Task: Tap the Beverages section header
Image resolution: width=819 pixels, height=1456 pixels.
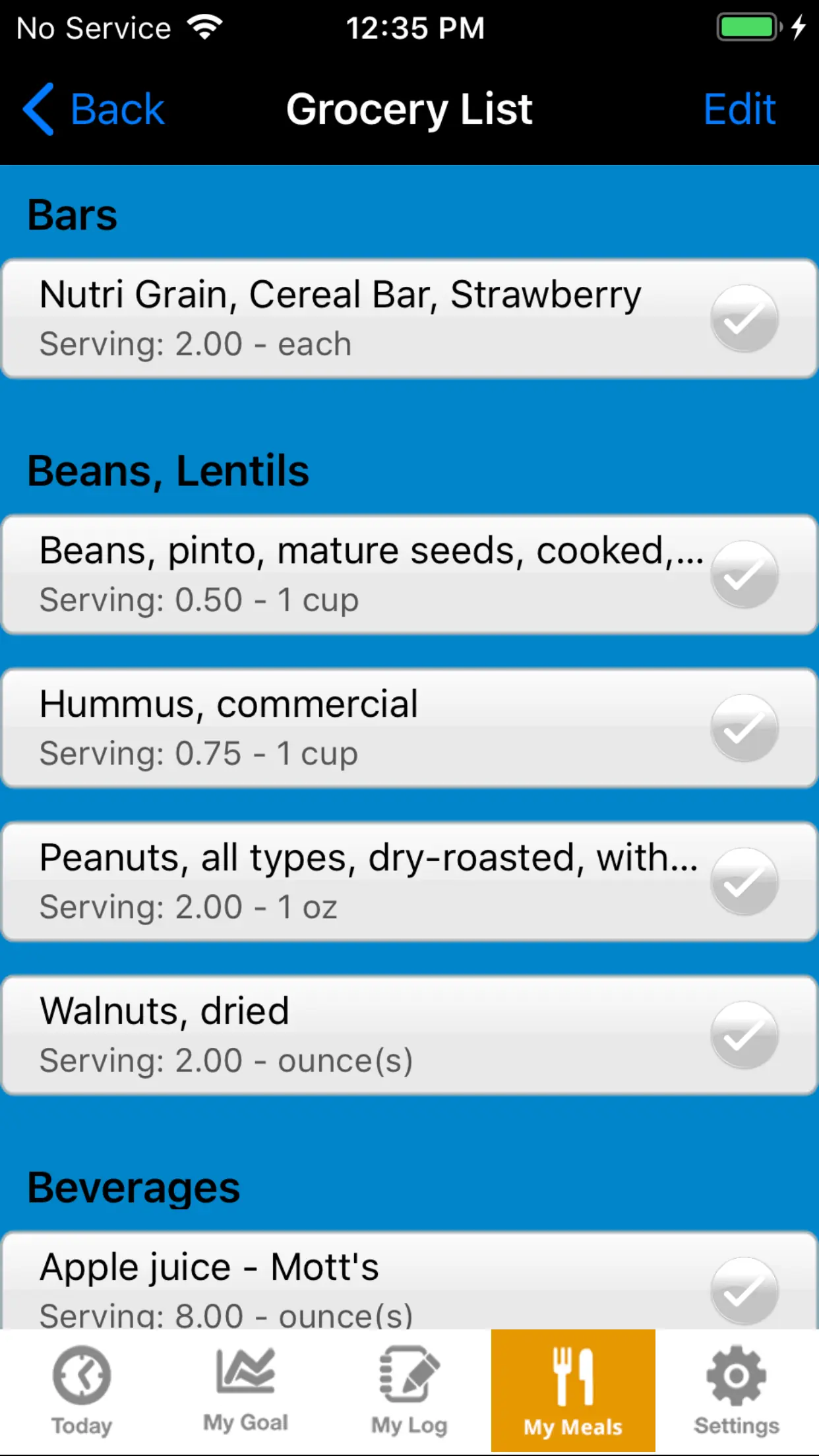Action: (134, 1188)
